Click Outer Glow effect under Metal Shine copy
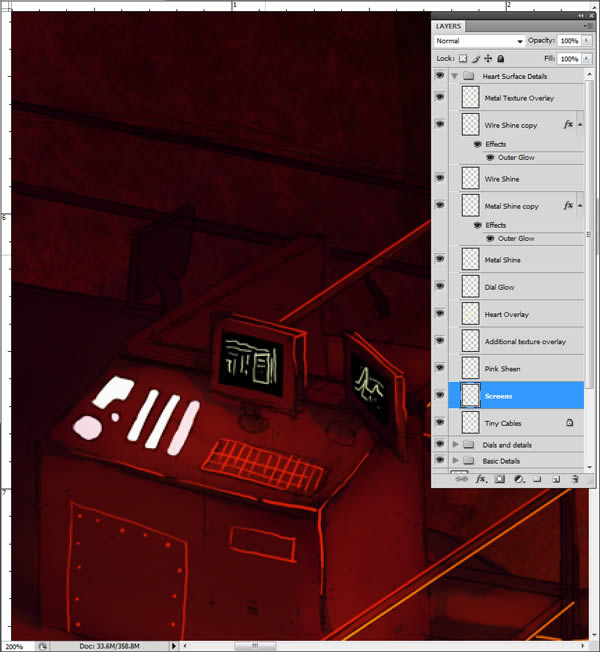 [x=516, y=238]
